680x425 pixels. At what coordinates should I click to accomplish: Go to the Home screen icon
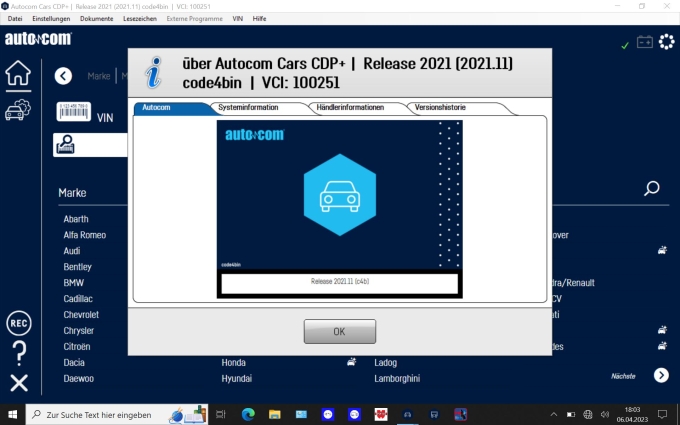18,73
